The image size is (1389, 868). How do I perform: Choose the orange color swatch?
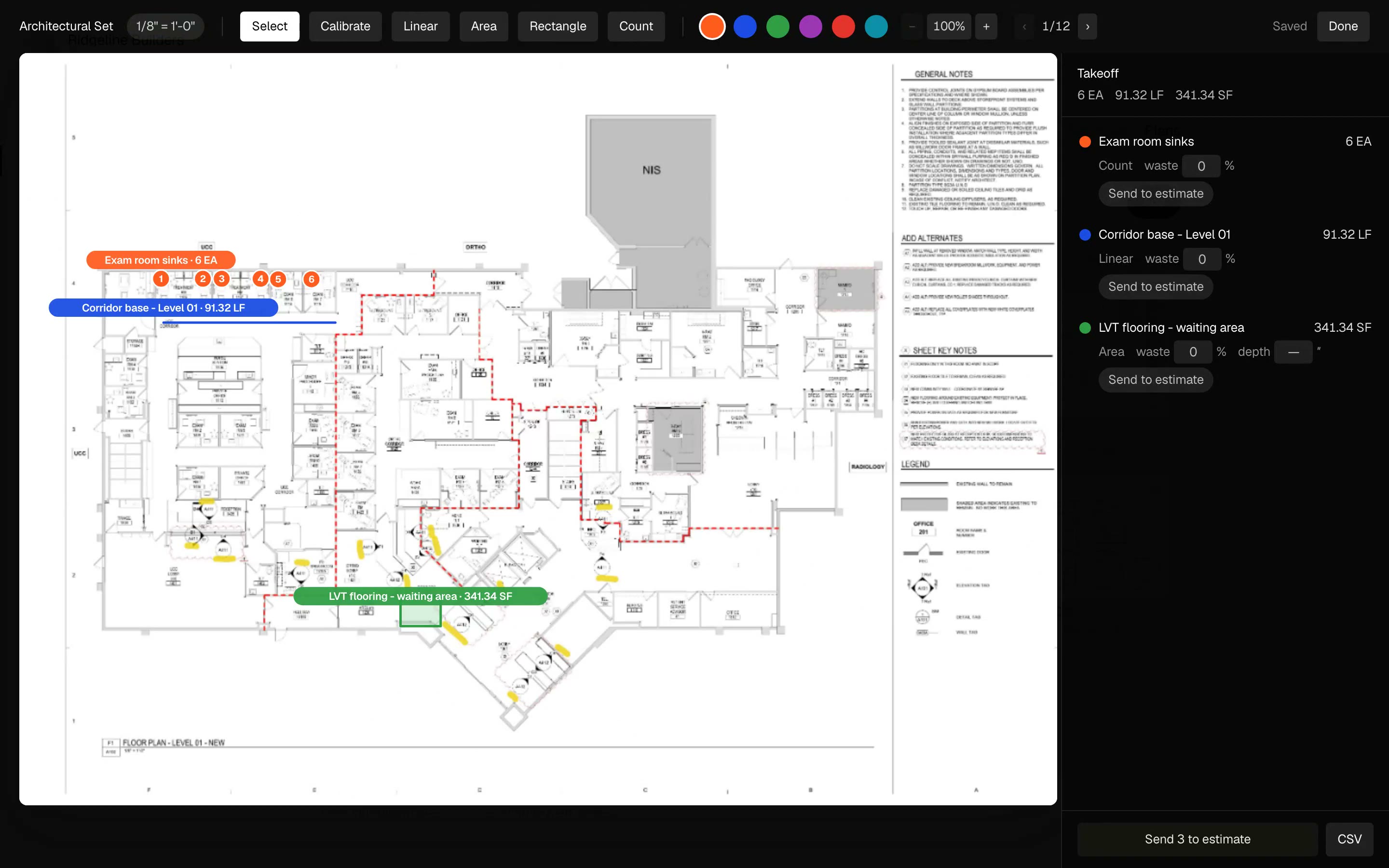712,27
